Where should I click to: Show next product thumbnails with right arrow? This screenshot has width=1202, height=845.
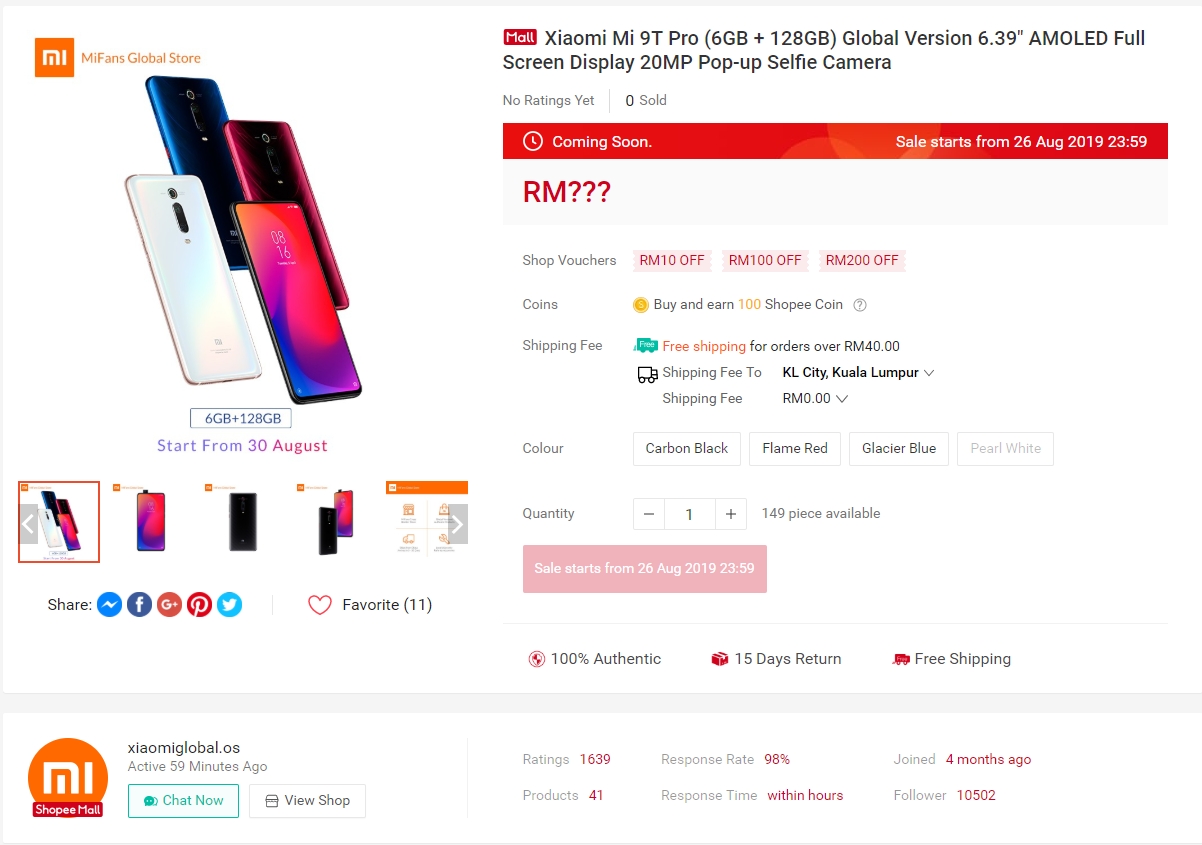click(456, 523)
